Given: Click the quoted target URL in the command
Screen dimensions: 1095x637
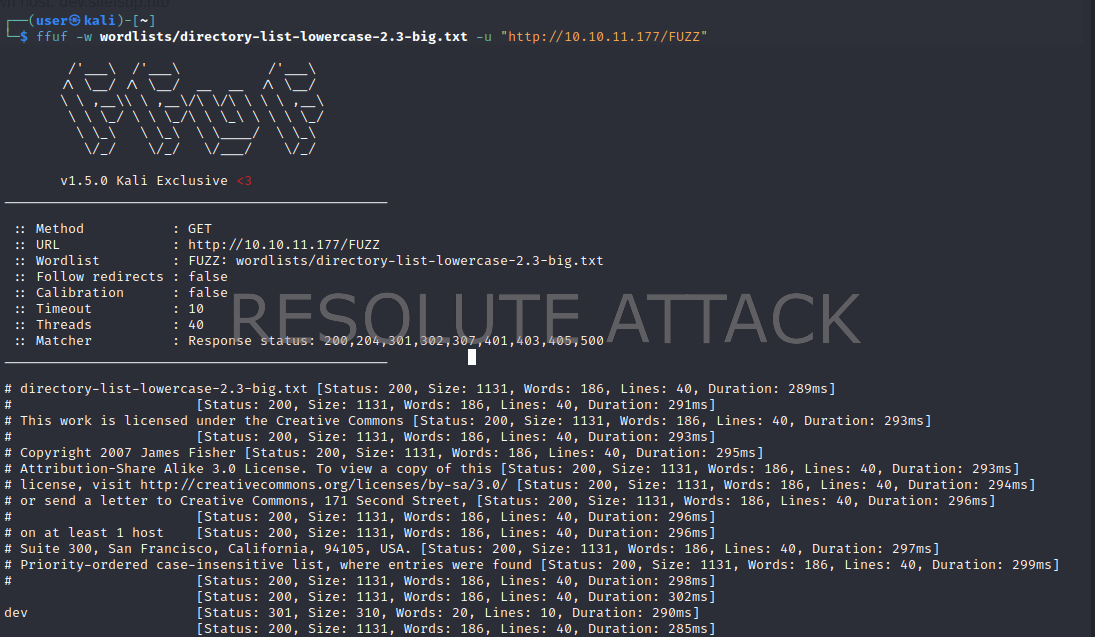Looking at the screenshot, I should pyautogui.click(x=604, y=37).
